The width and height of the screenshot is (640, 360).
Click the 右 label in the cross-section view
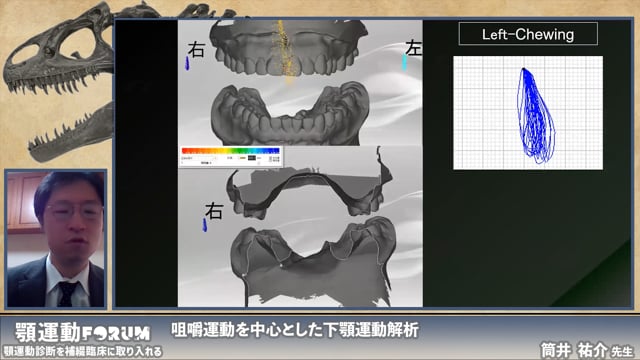coord(214,211)
